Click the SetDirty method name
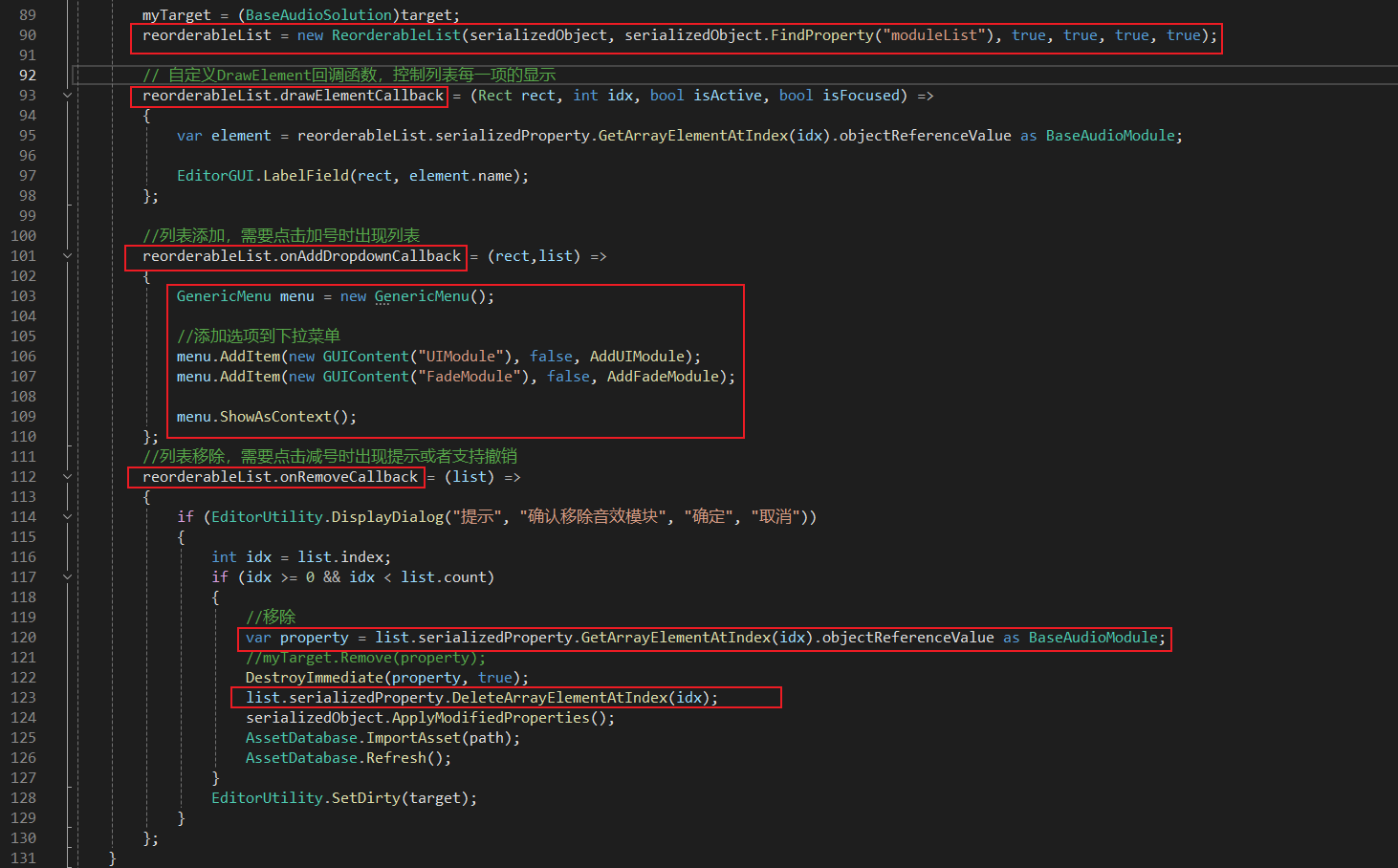 [x=366, y=798]
